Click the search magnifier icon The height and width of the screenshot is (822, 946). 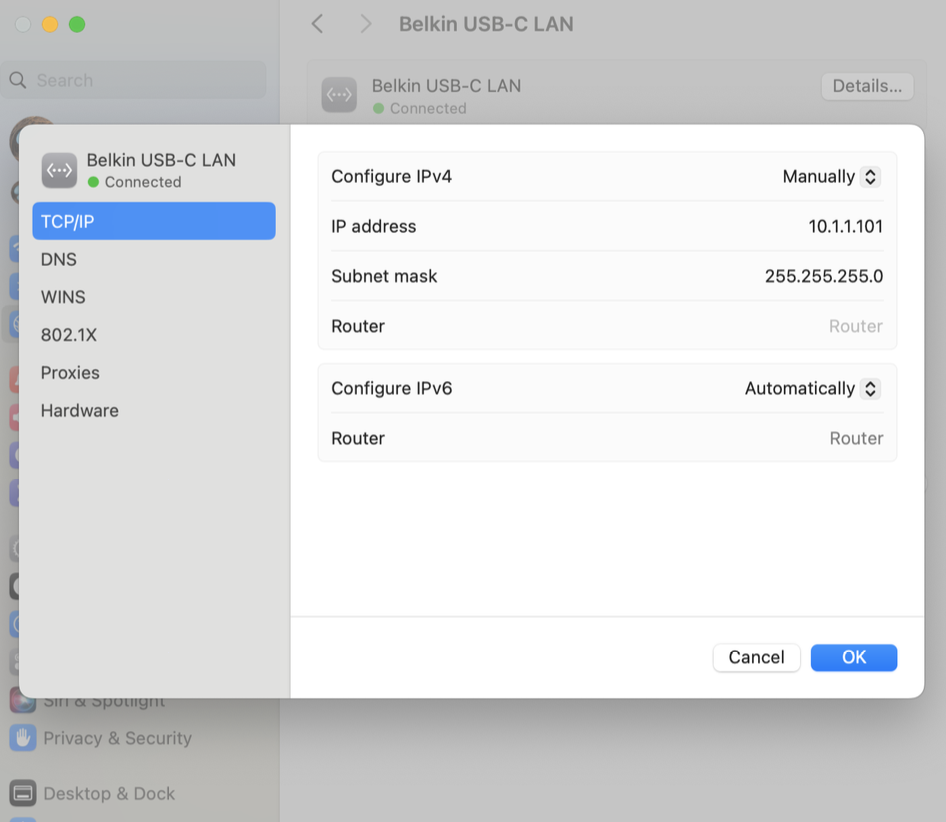(x=18, y=80)
